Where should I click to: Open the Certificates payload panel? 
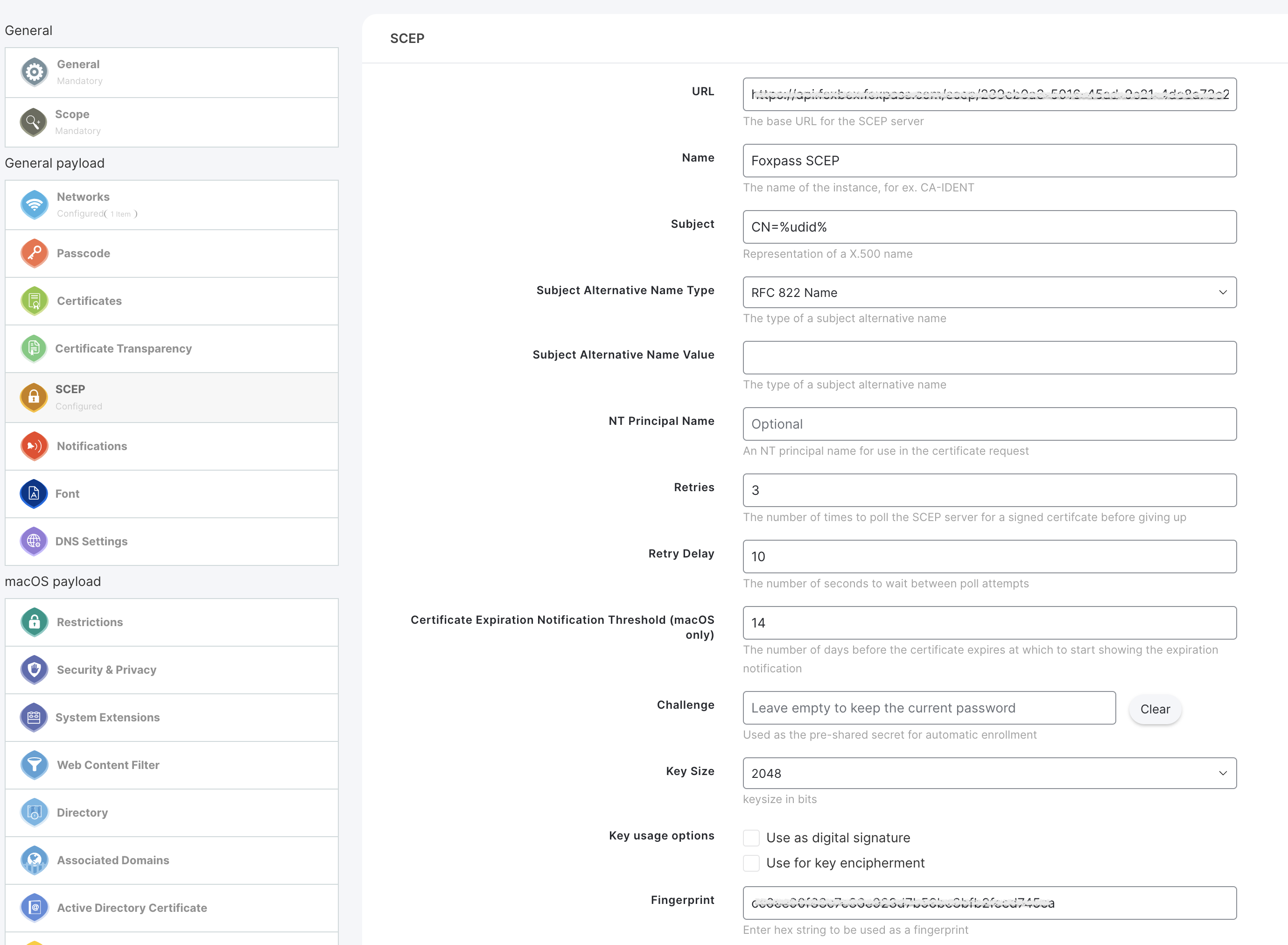171,301
